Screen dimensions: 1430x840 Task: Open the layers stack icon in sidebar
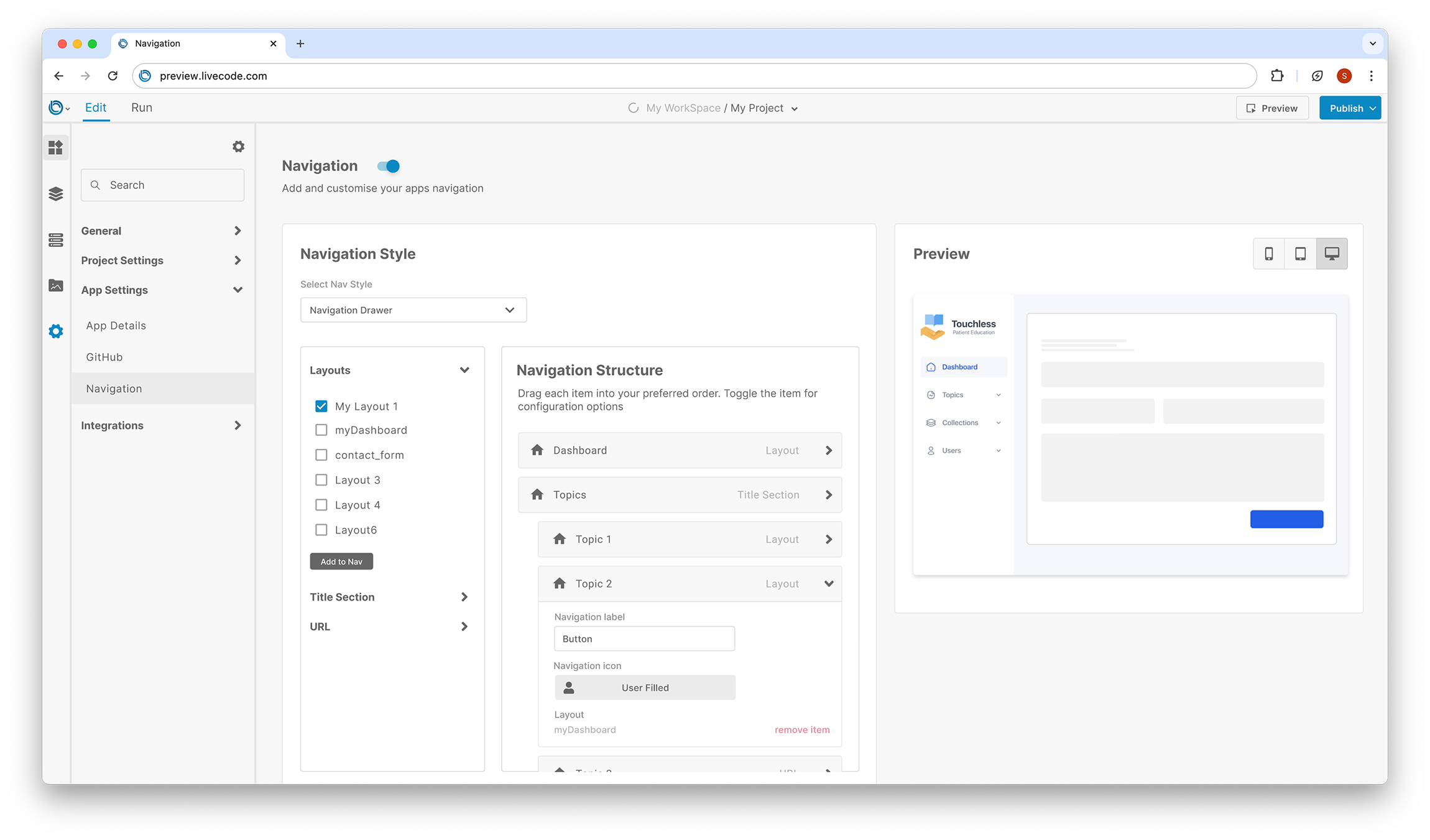[56, 194]
